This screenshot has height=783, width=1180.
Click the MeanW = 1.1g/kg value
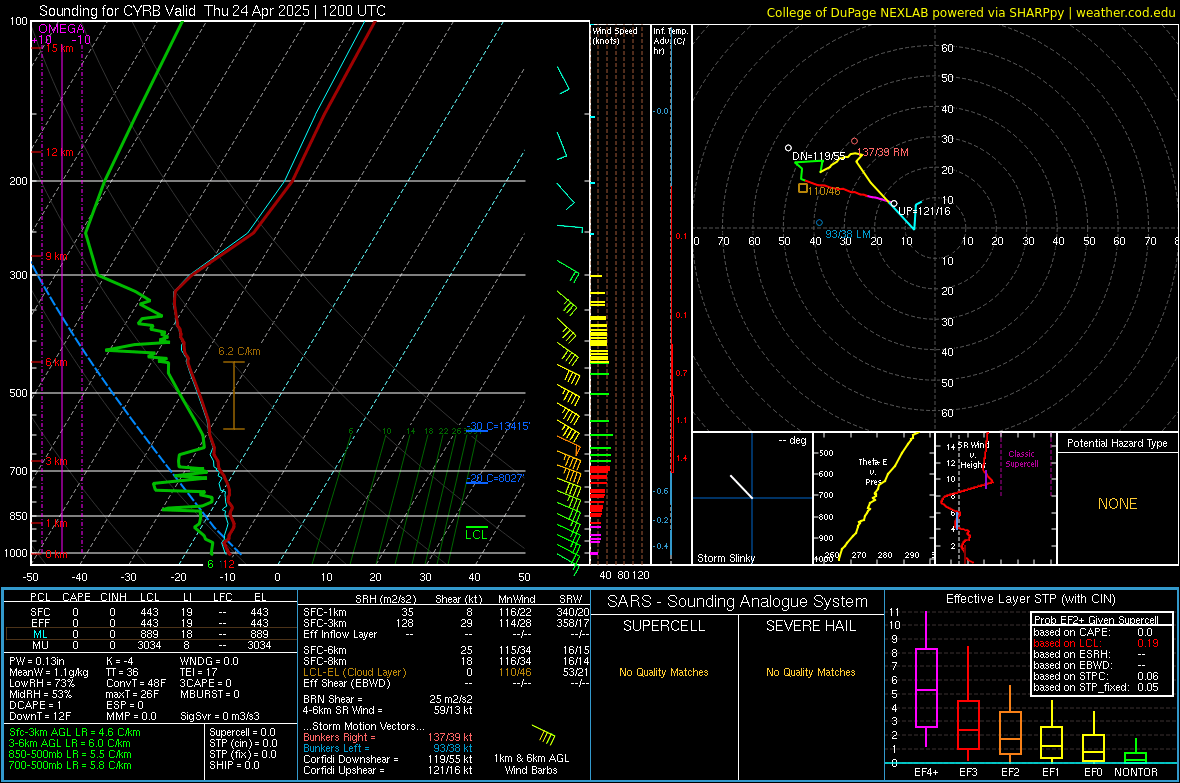point(49,672)
